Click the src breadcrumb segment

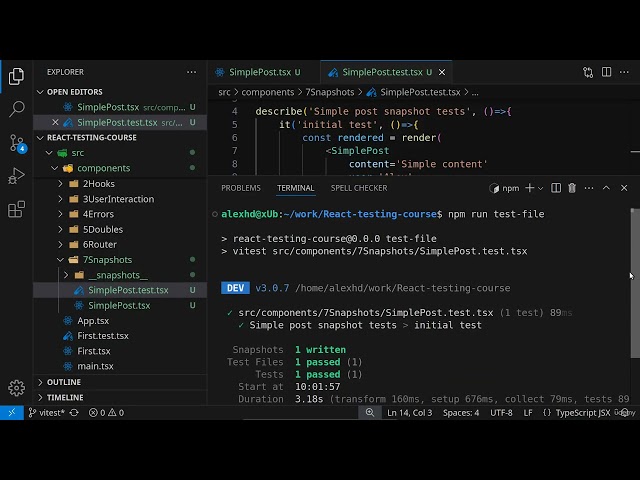click(x=224, y=92)
